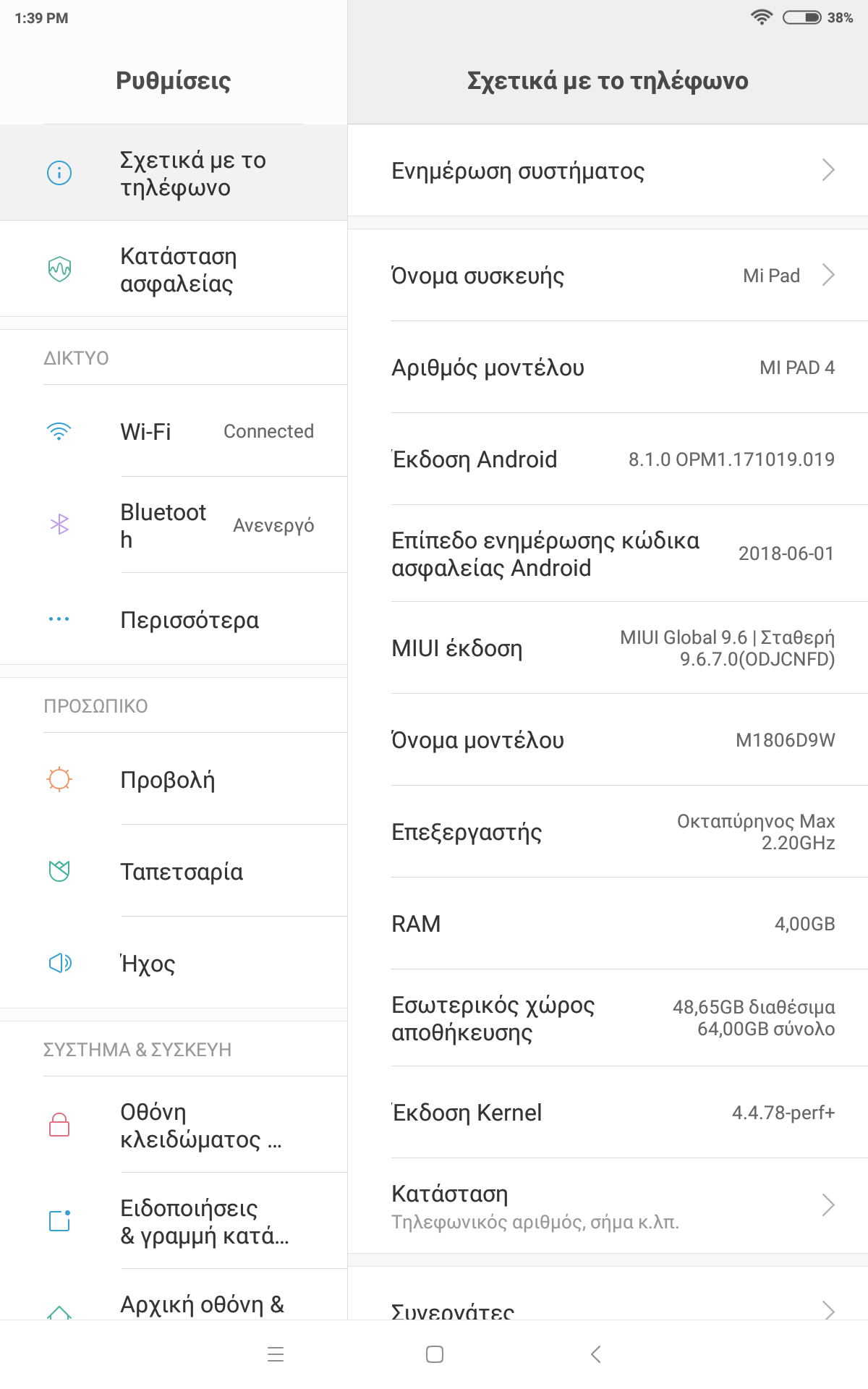Open Κατάσταση details with the chevron

[828, 1205]
